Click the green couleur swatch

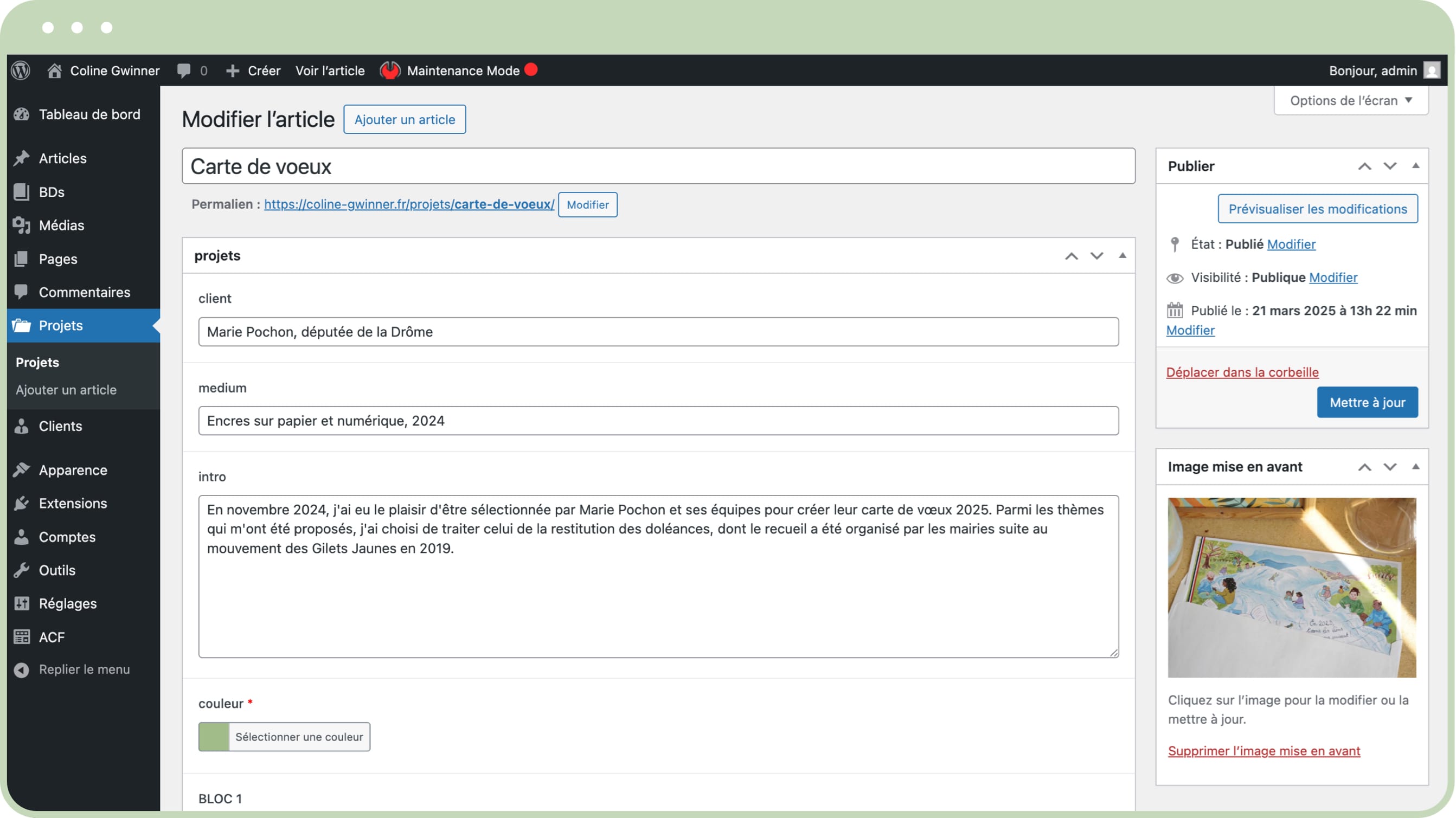214,737
